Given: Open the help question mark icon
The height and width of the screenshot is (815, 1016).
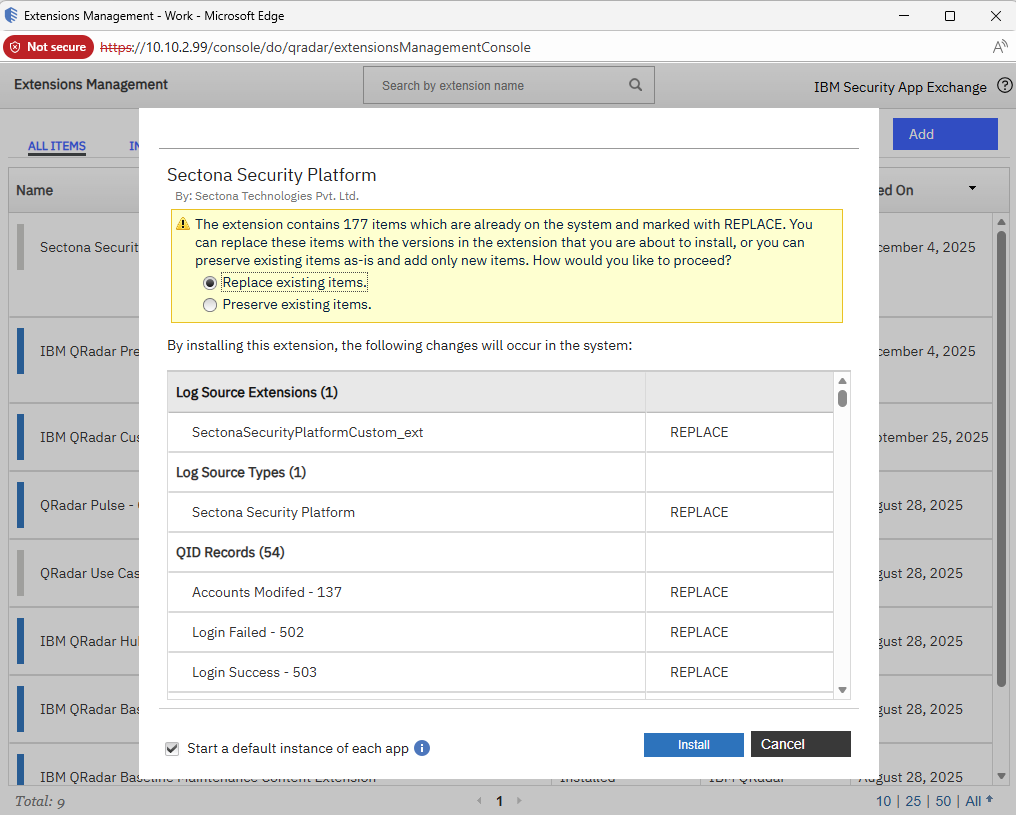Looking at the screenshot, I should coord(1005,86).
